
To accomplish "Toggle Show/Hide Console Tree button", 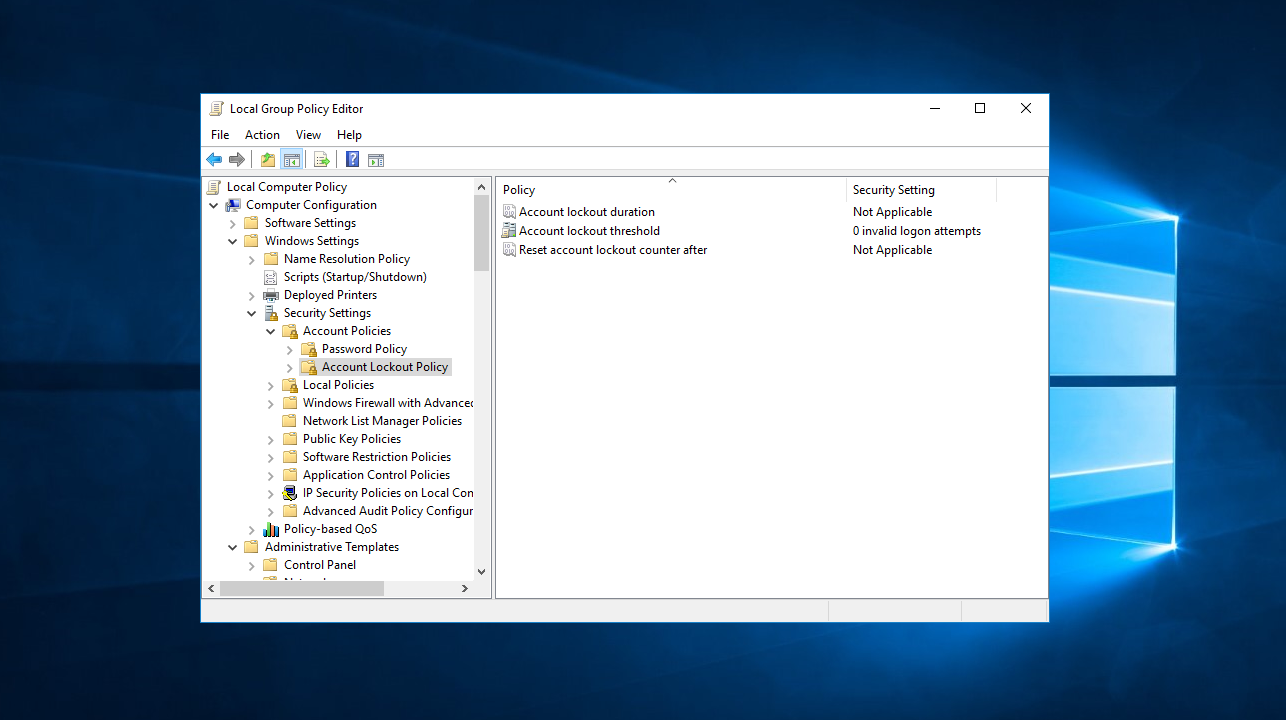I will point(292,160).
